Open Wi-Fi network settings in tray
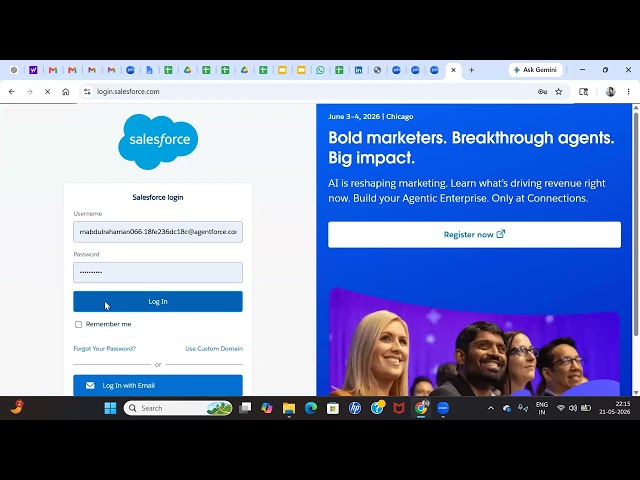The width and height of the screenshot is (640, 480). (561, 408)
